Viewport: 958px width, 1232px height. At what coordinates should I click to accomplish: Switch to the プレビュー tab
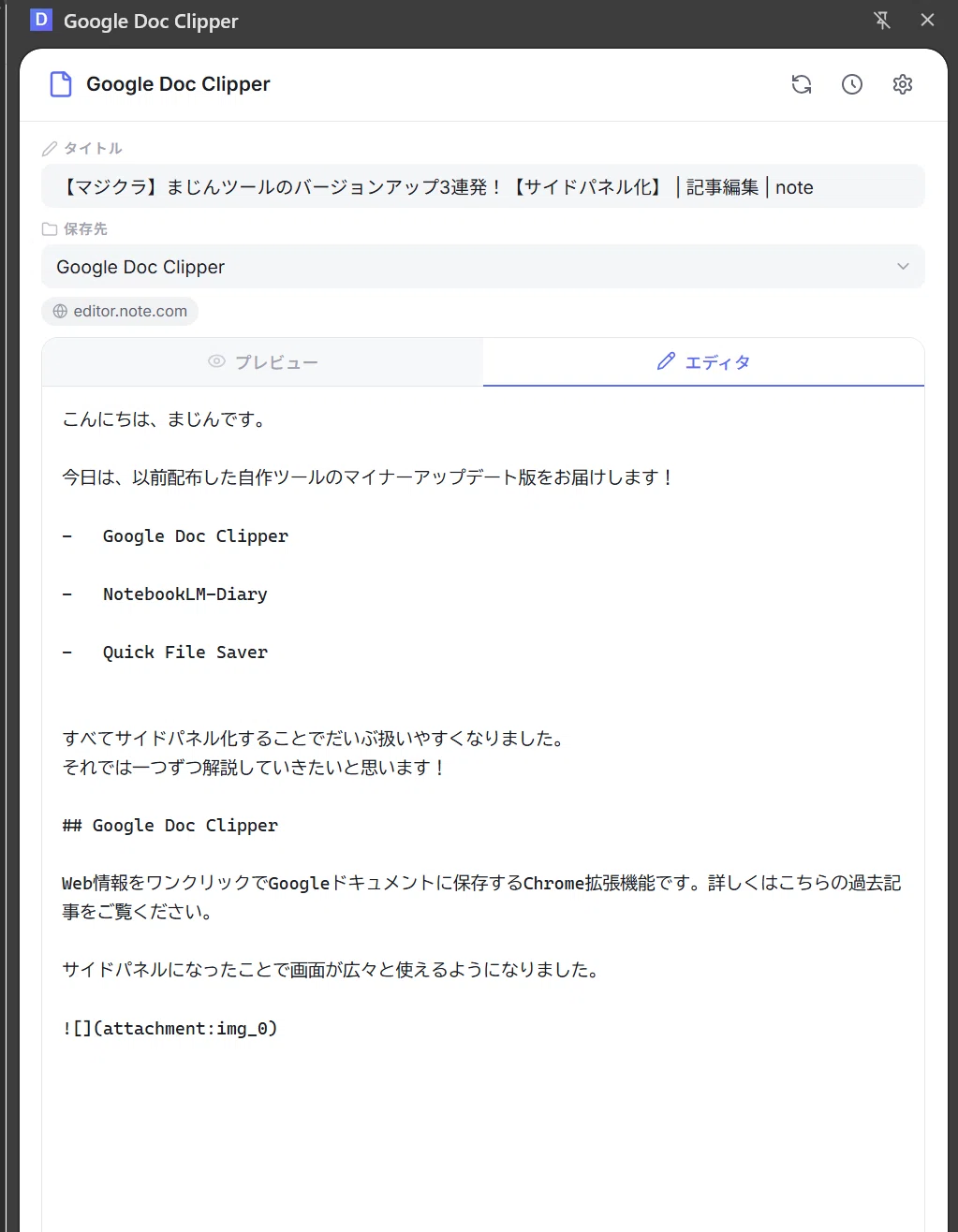(263, 361)
